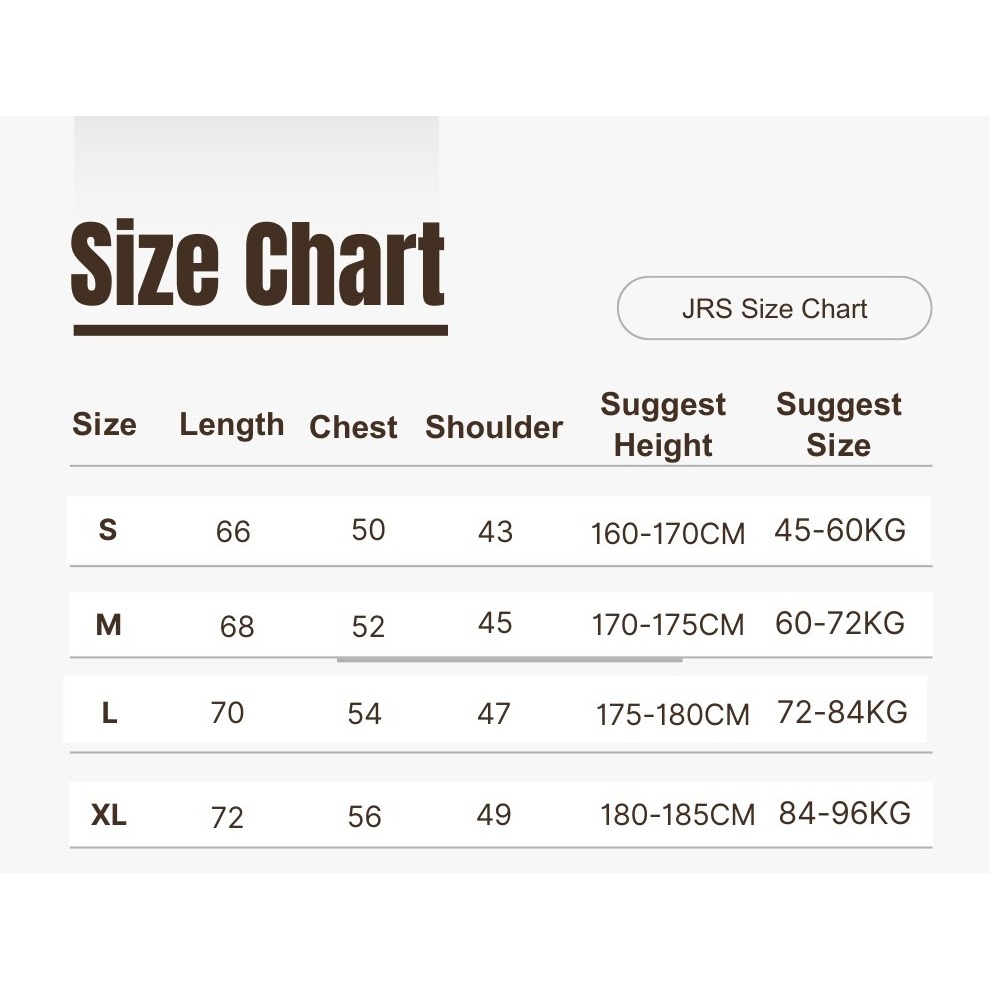The image size is (990, 990).
Task: Click the Suggest Height column header
Action: coord(663,425)
